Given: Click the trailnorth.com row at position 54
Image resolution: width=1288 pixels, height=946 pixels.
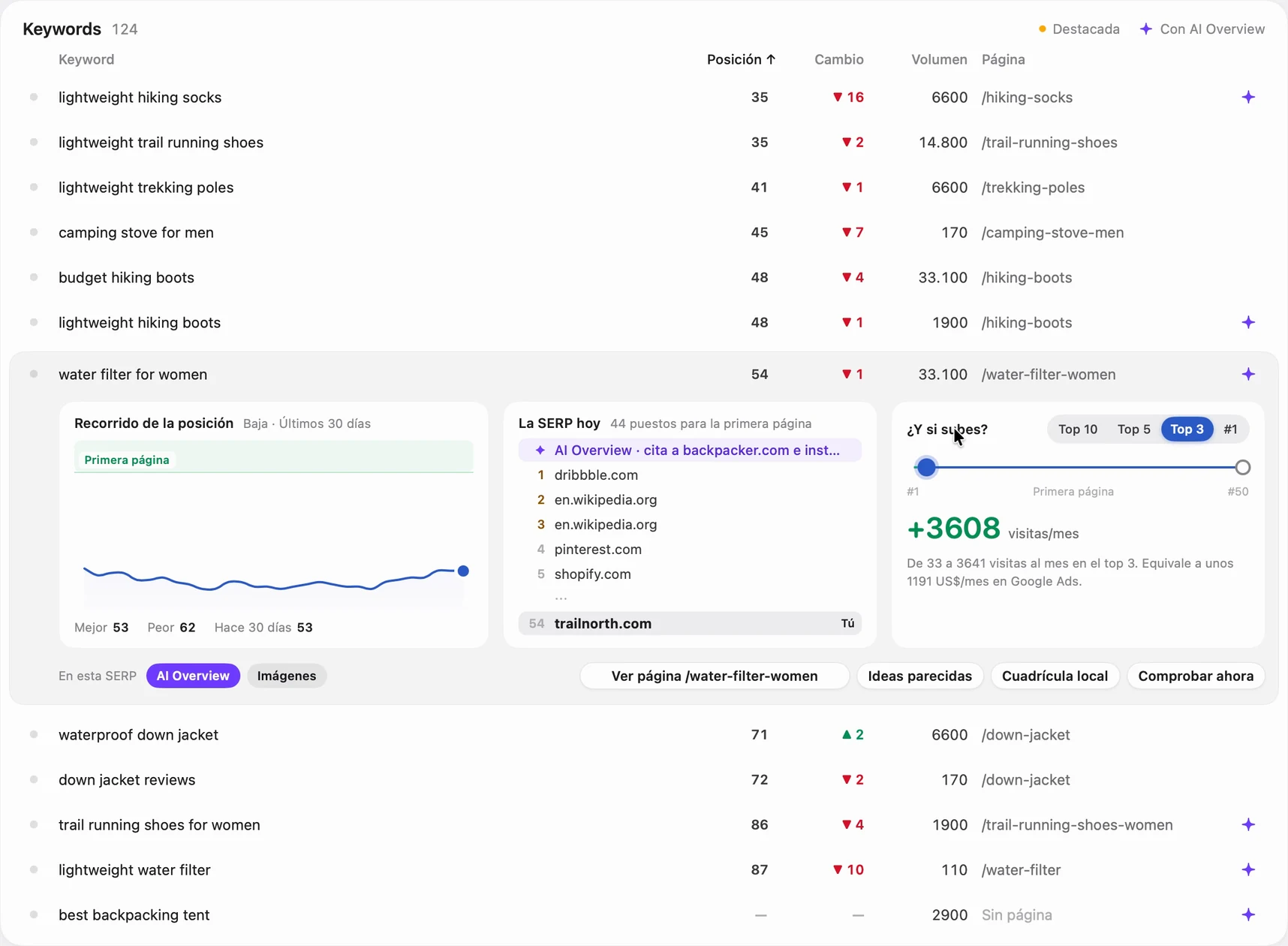Looking at the screenshot, I should (690, 623).
